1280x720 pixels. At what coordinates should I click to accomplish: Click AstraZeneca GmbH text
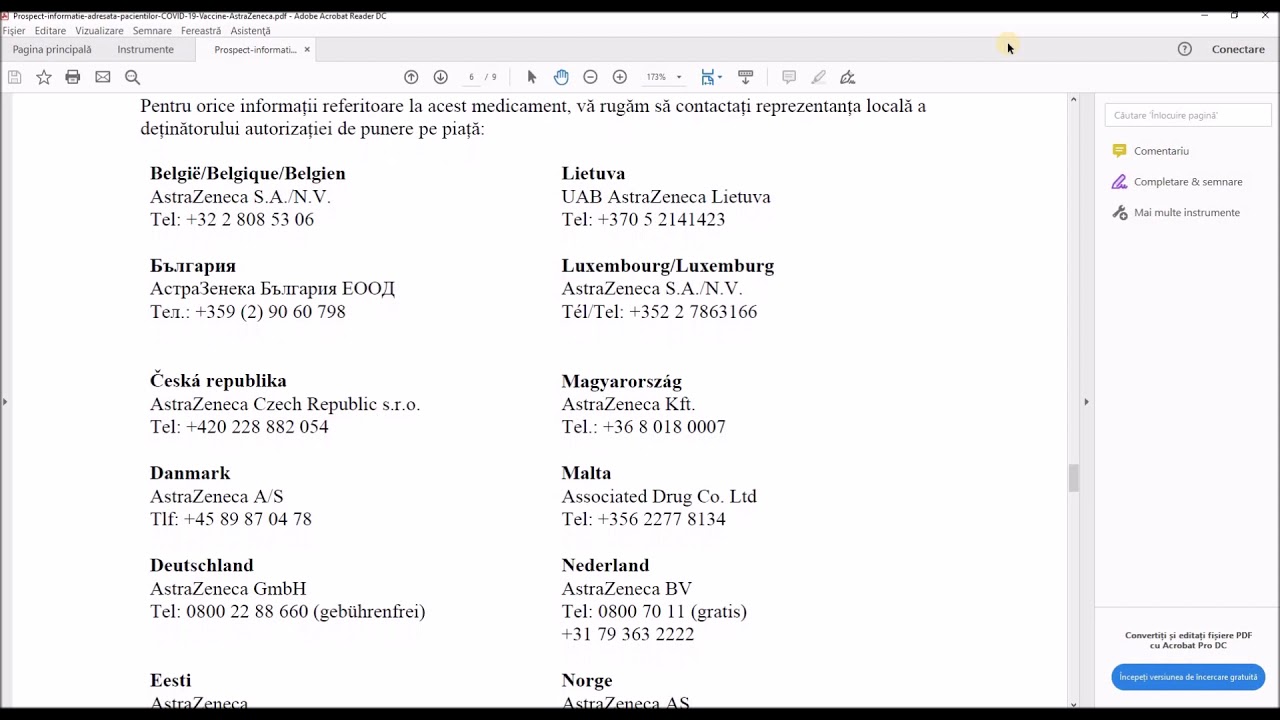pyautogui.click(x=228, y=589)
